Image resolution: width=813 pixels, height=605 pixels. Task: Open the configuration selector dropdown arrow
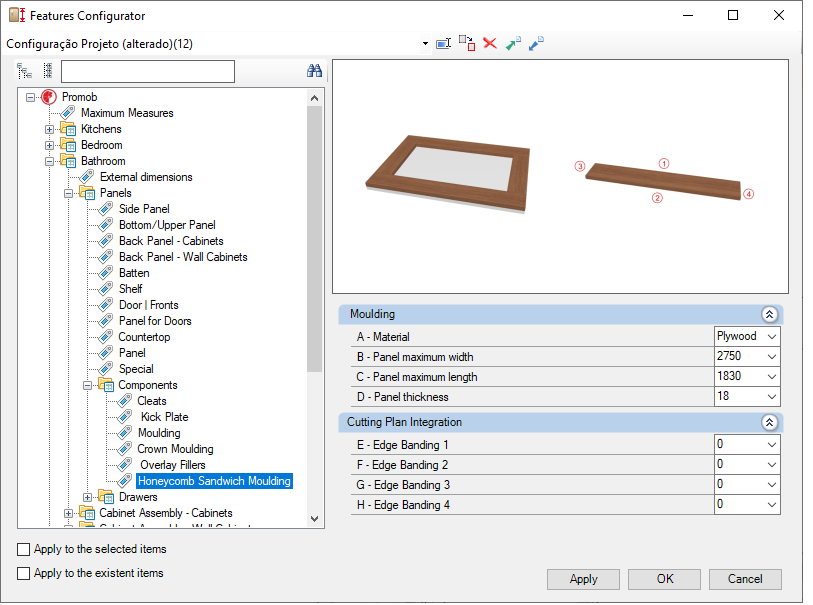425,44
